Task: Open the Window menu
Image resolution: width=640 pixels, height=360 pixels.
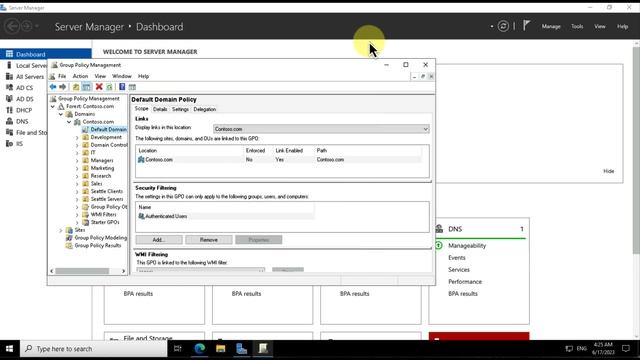Action: tap(122, 76)
